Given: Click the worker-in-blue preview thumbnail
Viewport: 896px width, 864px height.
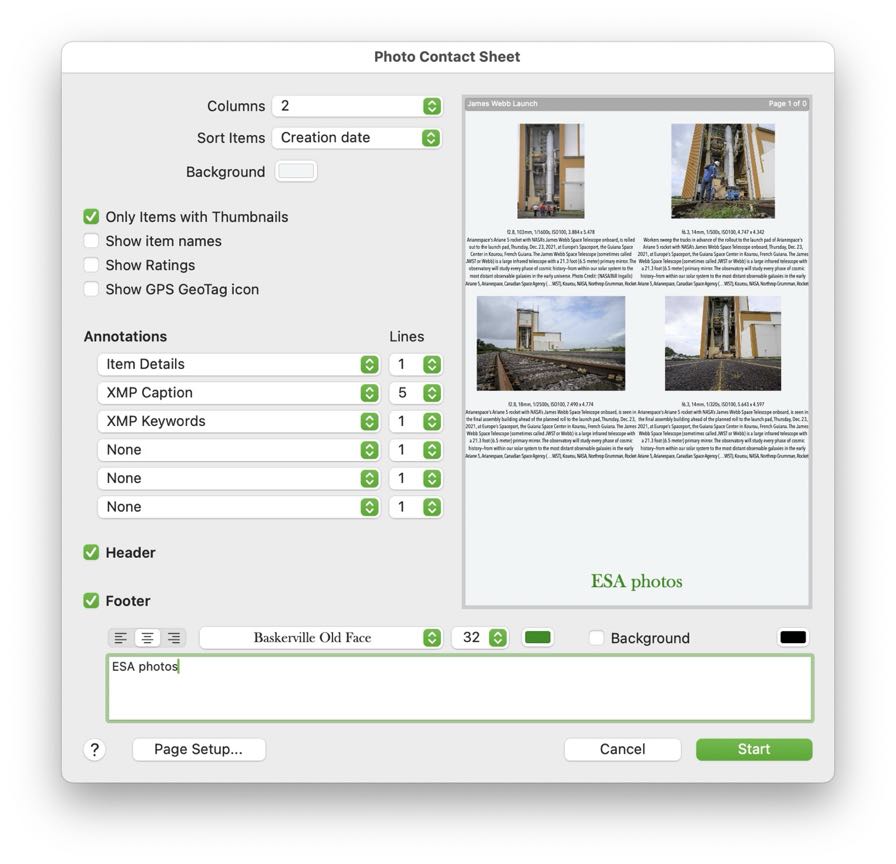Looking at the screenshot, I should coord(723,171).
